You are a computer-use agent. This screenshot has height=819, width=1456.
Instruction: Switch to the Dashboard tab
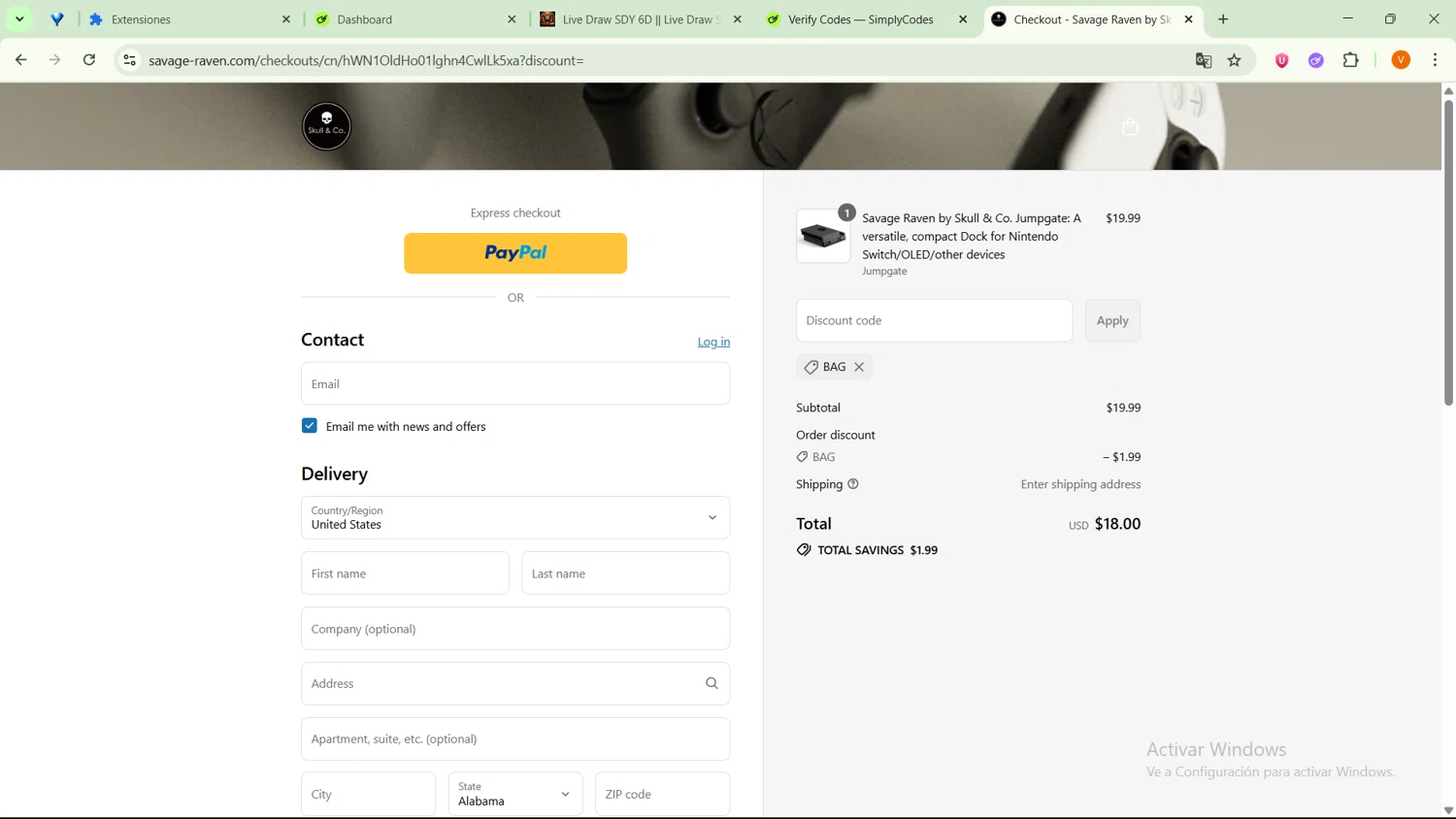tap(415, 19)
